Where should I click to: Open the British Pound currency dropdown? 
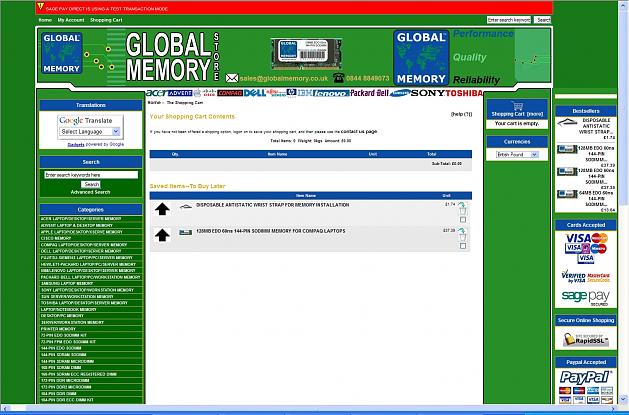(x=517, y=154)
